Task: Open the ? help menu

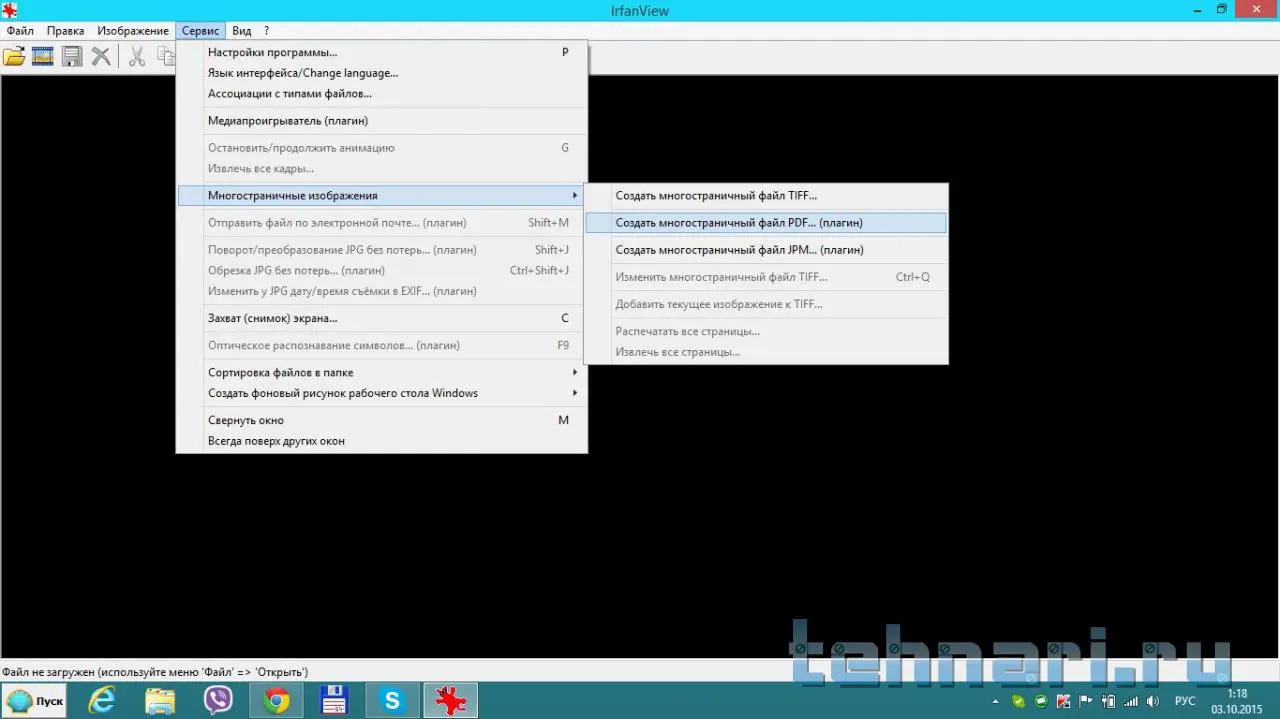Action: tap(266, 31)
